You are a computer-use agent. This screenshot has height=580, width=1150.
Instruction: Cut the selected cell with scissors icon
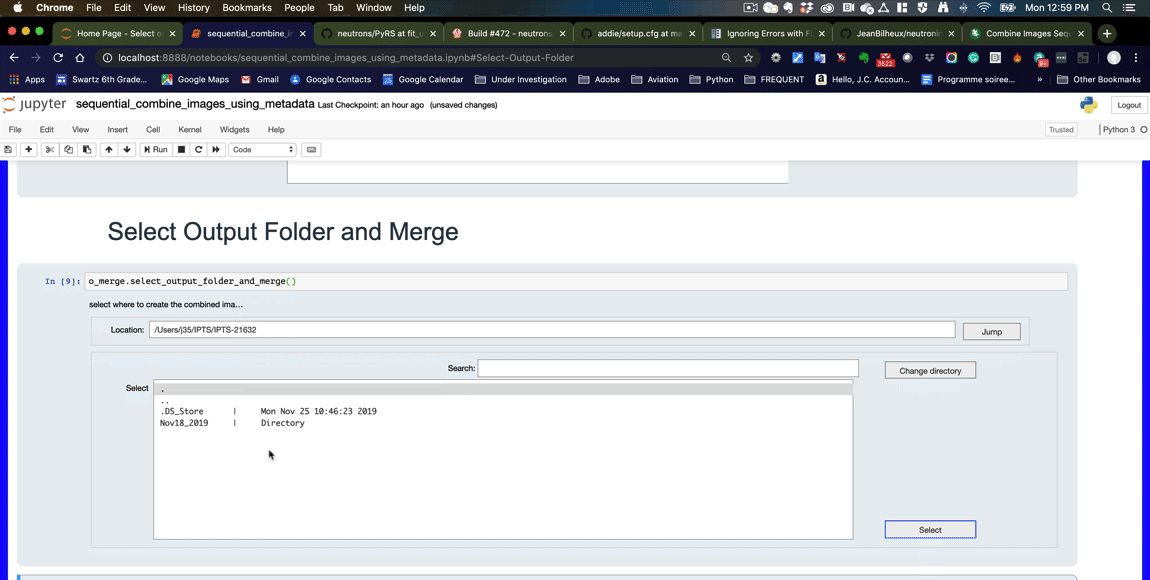click(49, 149)
